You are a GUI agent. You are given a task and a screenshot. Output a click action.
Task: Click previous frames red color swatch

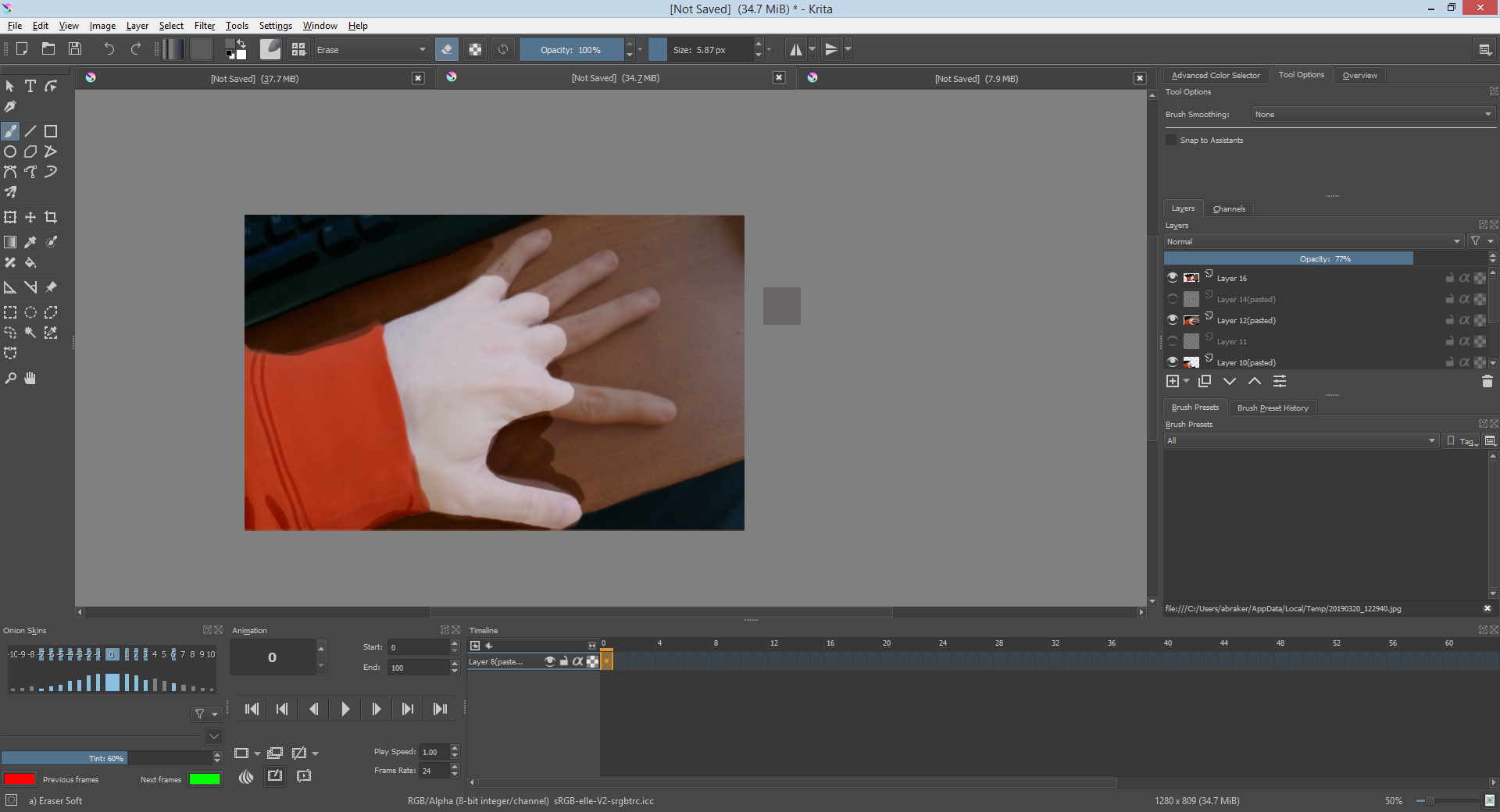coord(20,778)
